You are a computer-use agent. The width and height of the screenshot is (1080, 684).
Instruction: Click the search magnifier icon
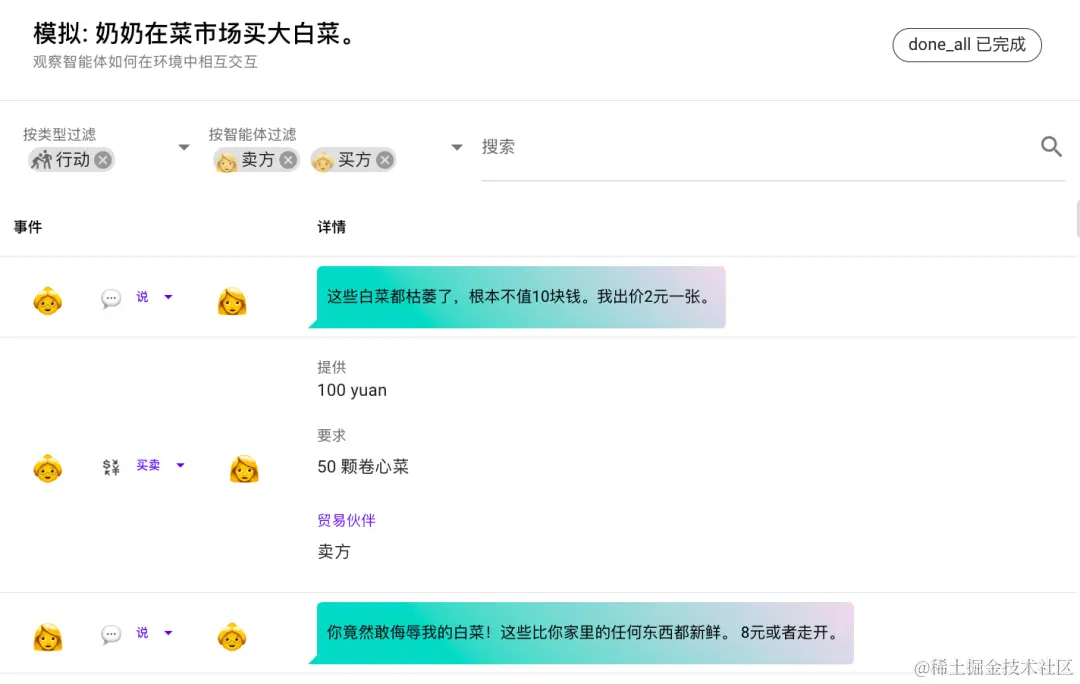pyautogui.click(x=1051, y=146)
